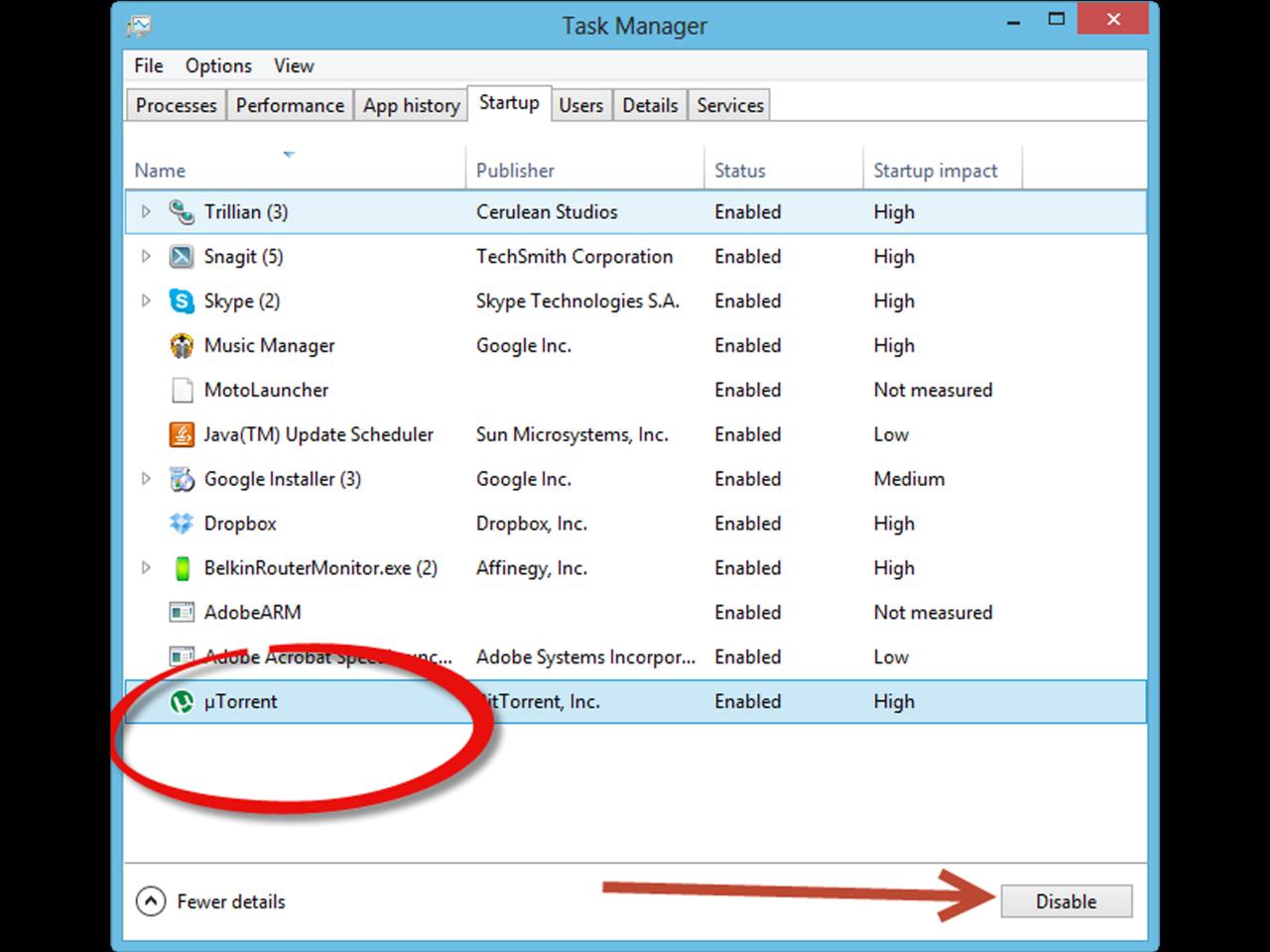Screen dimensions: 1270x952
Task: Expand the Google Installer (3) group
Action: (x=146, y=479)
